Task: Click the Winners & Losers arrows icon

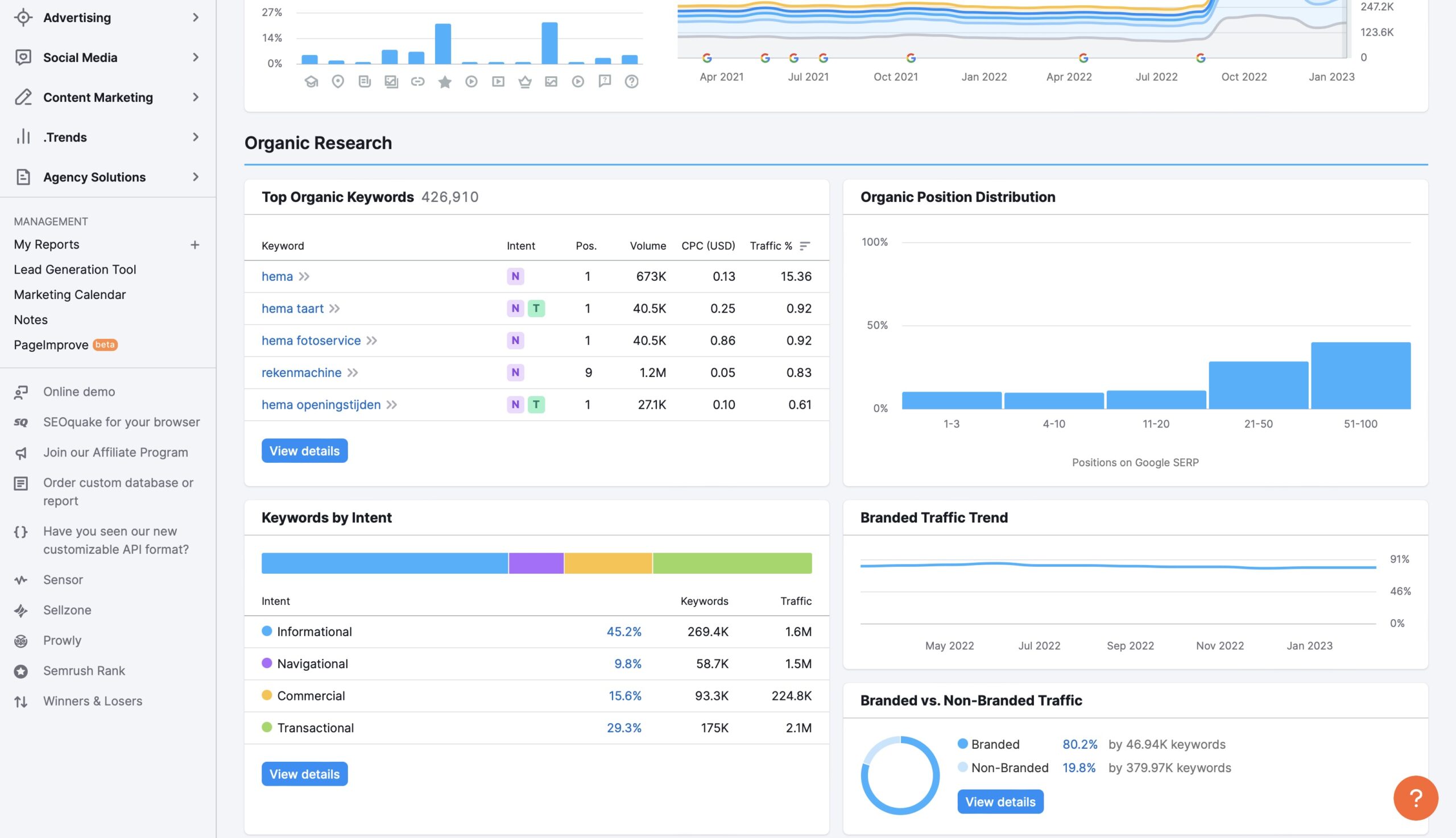Action: pyautogui.click(x=20, y=702)
